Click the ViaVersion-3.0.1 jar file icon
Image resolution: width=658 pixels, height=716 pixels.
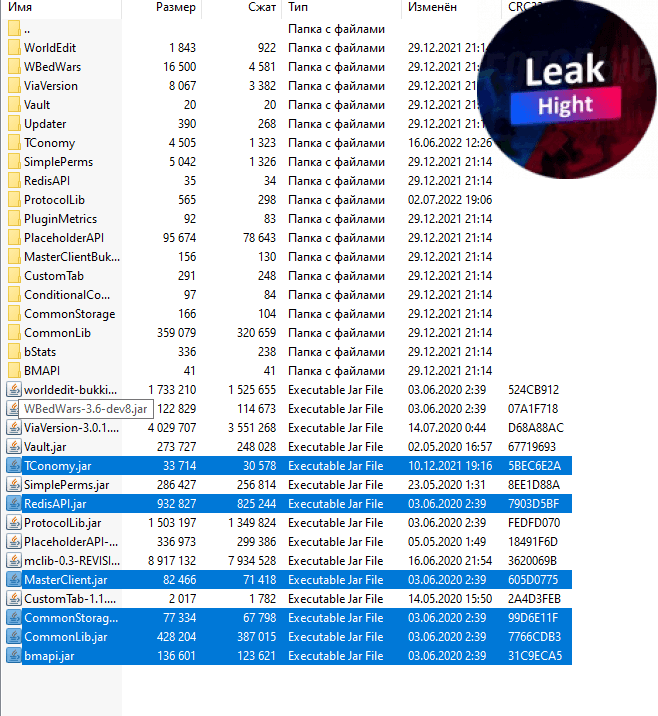pos(14,428)
